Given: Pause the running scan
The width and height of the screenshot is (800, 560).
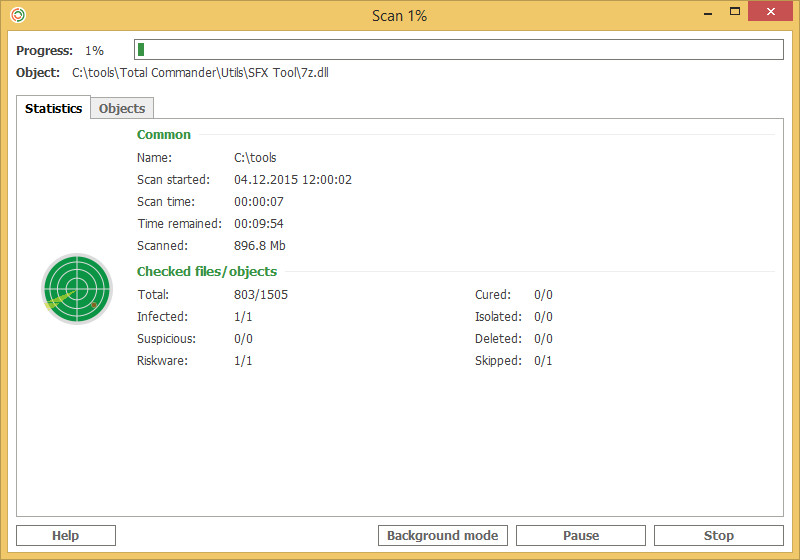Looking at the screenshot, I should 581,536.
